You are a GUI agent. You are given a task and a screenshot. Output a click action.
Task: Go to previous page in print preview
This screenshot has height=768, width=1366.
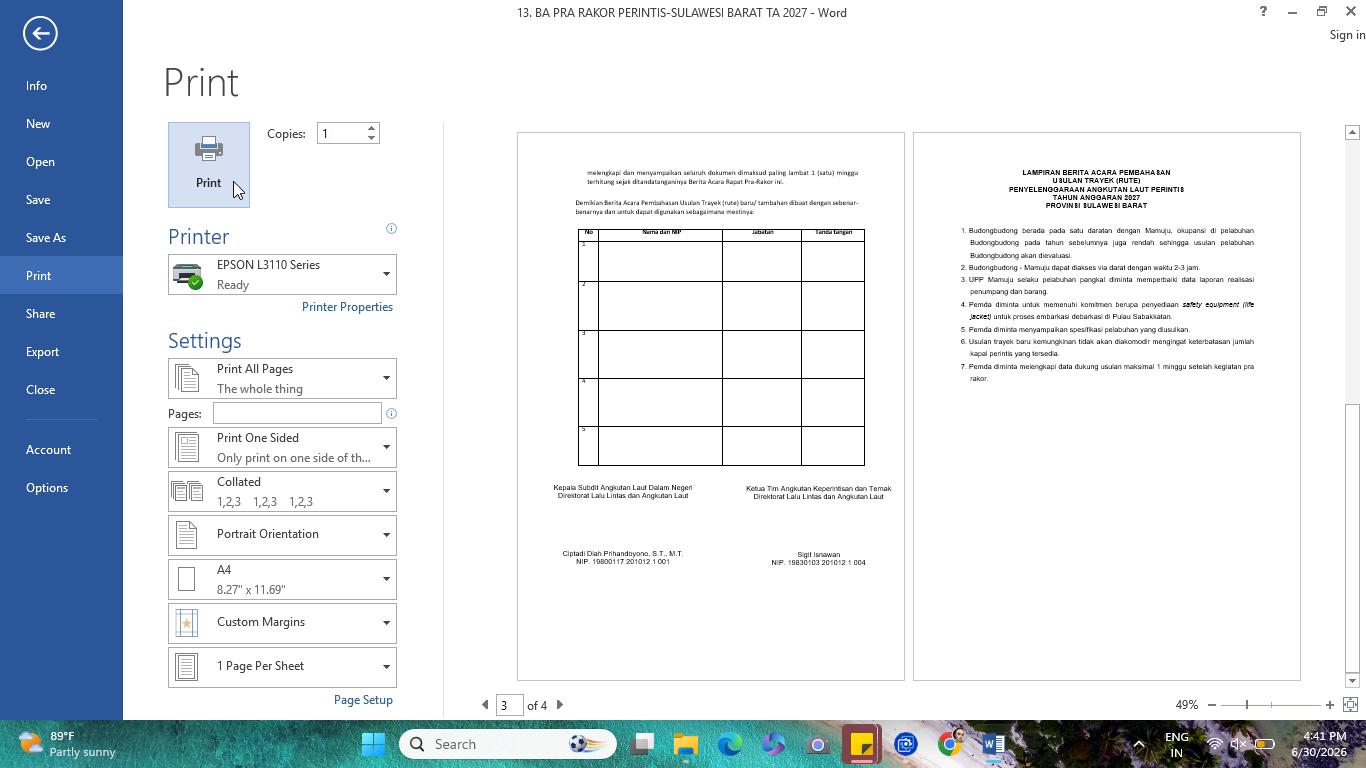(486, 705)
